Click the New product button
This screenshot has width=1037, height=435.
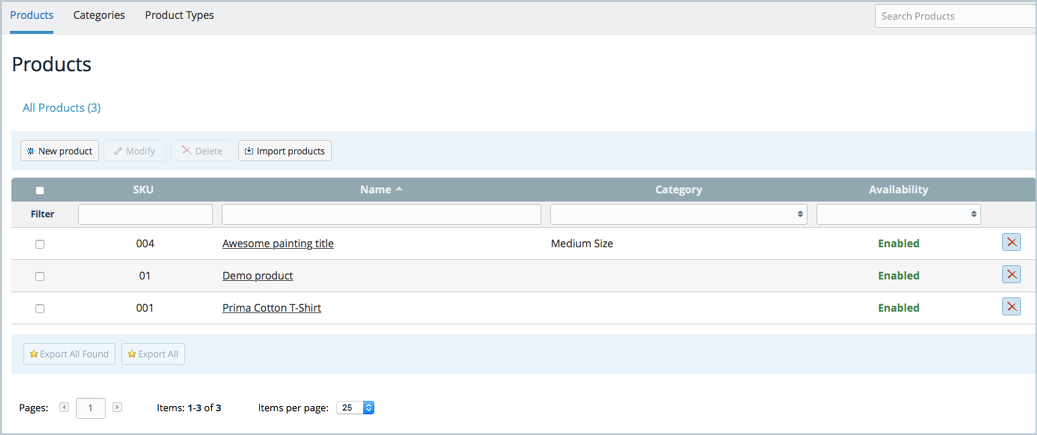60,151
